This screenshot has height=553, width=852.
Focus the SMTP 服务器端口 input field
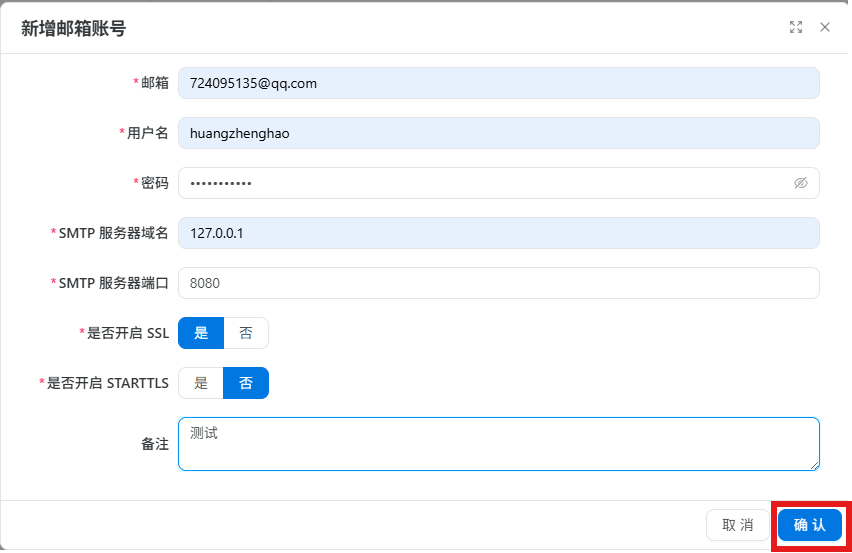click(x=498, y=283)
